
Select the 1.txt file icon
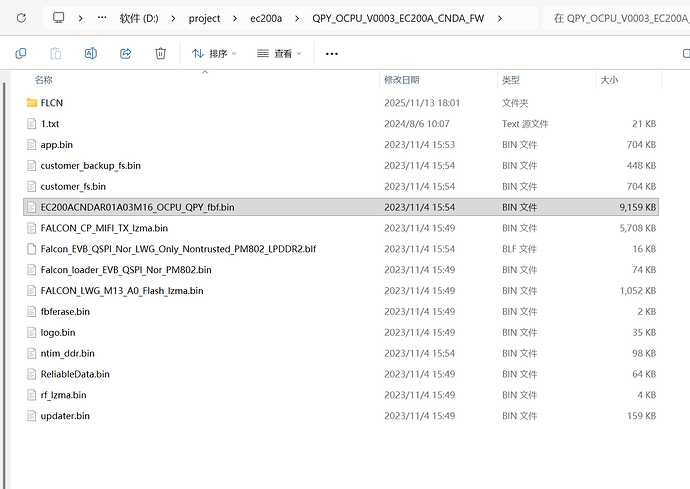coord(32,124)
